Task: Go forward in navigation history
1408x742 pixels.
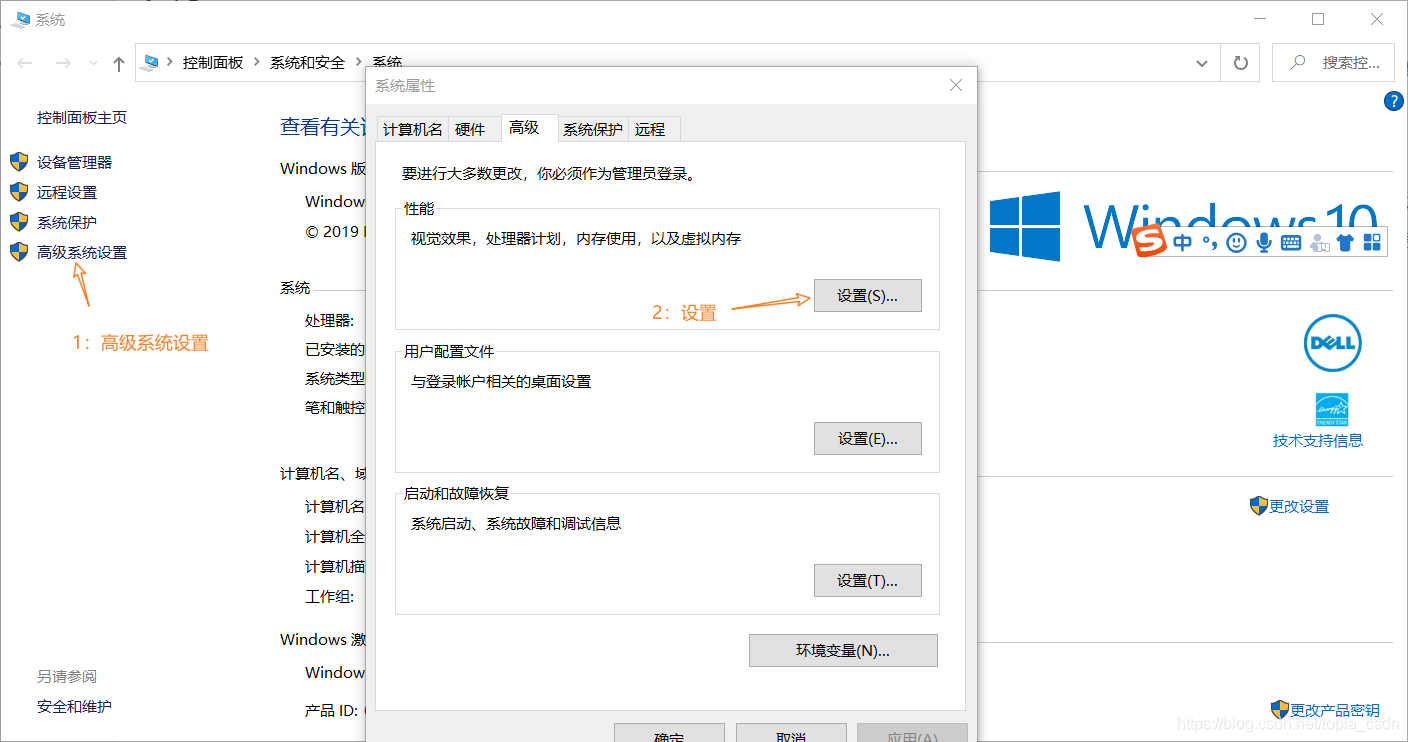Action: tap(63, 63)
